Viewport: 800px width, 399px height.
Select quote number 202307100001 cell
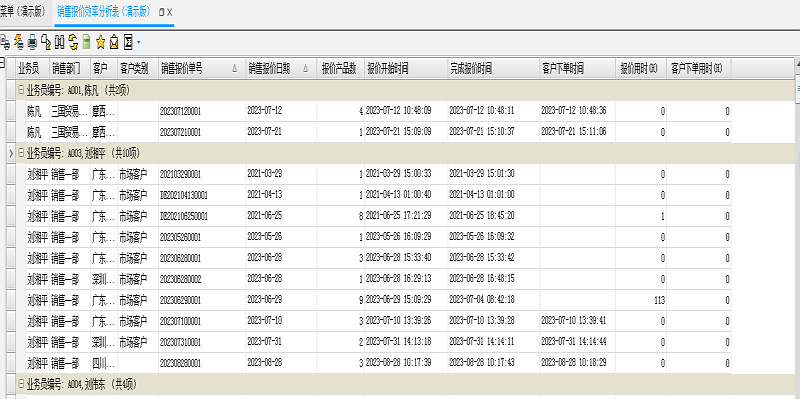[202, 321]
